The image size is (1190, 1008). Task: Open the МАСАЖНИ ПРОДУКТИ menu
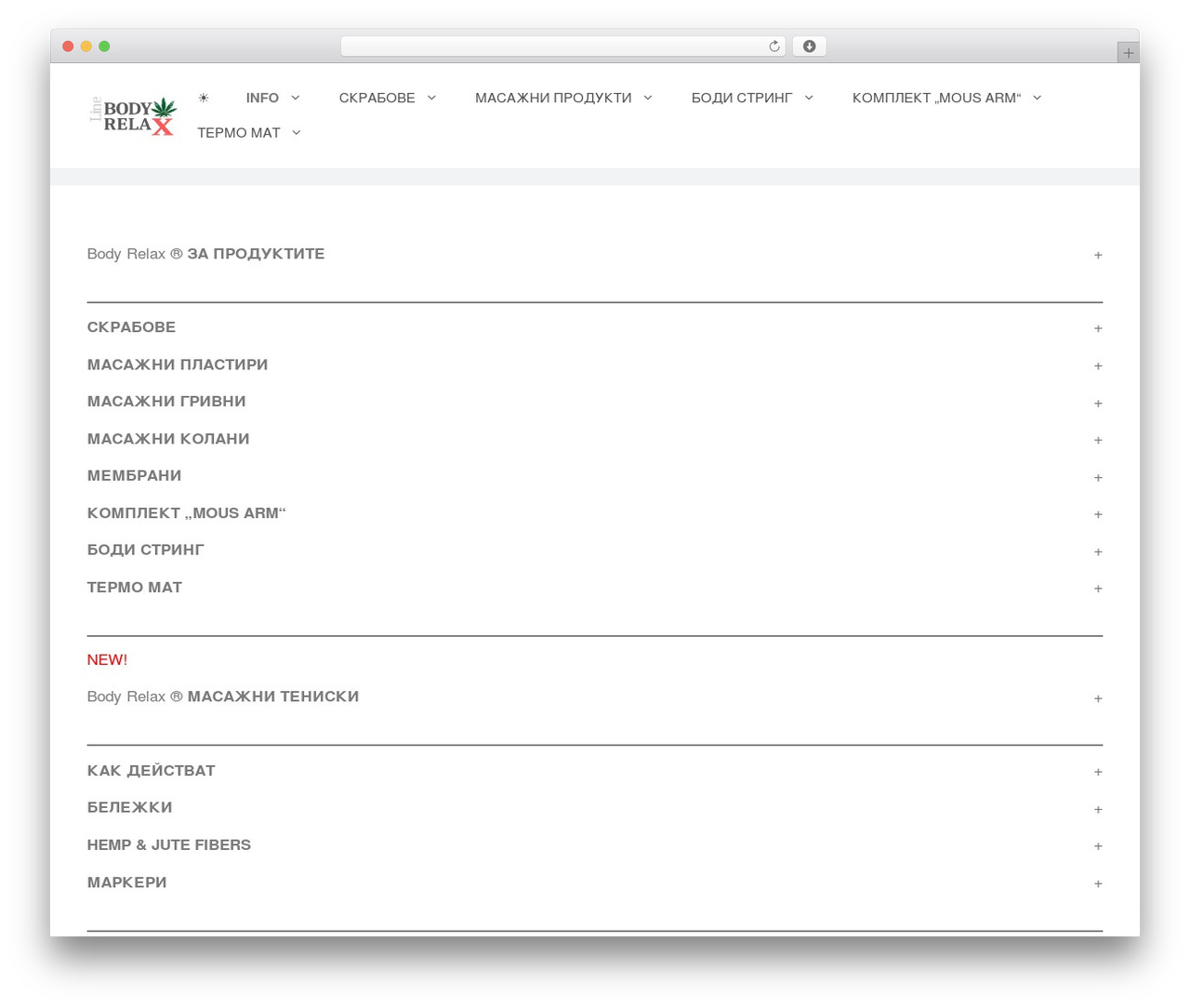[x=563, y=98]
